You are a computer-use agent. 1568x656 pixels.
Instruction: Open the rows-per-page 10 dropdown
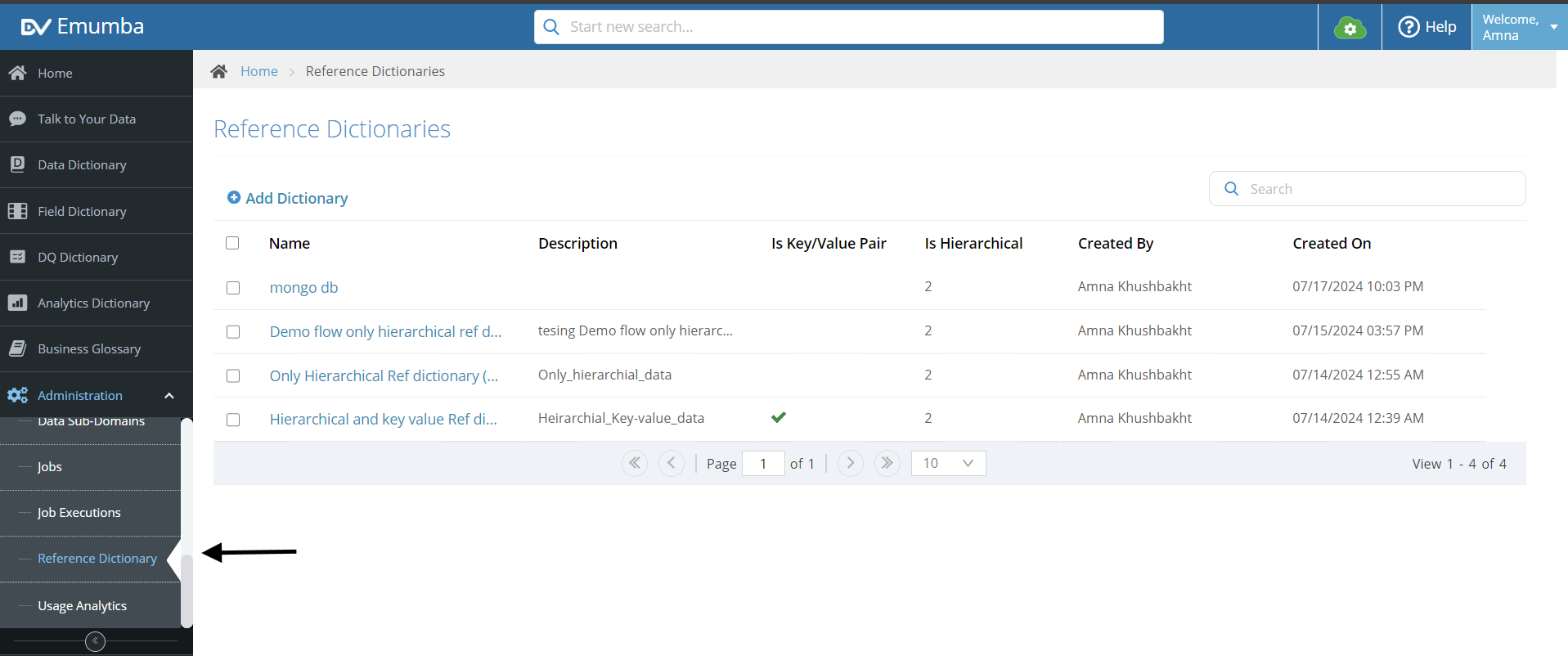949,463
